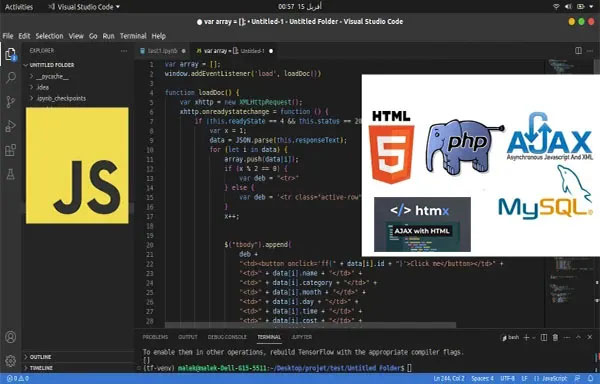Click the errors and warnings status indicator

click(18, 379)
